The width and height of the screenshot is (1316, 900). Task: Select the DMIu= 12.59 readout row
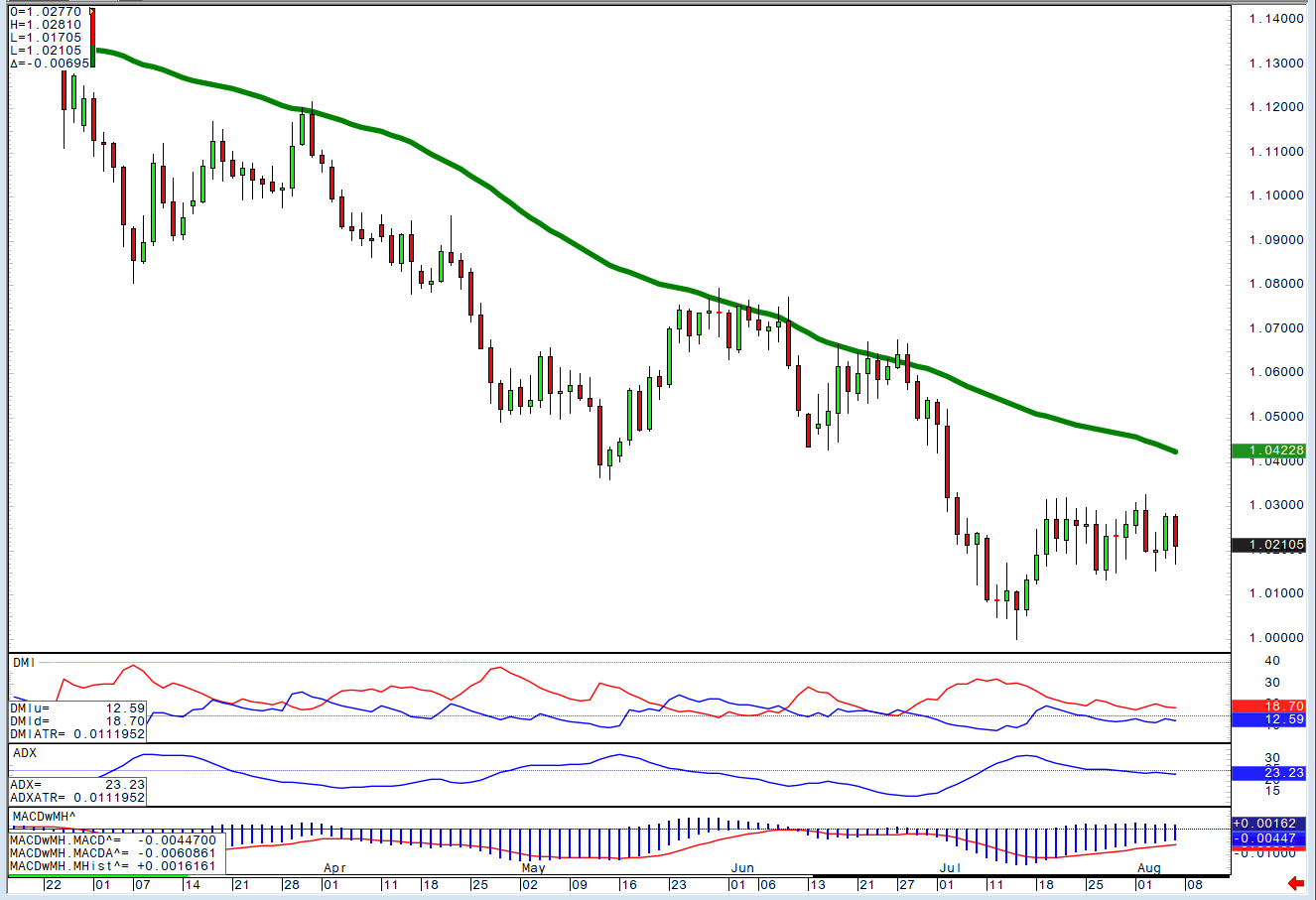77,707
